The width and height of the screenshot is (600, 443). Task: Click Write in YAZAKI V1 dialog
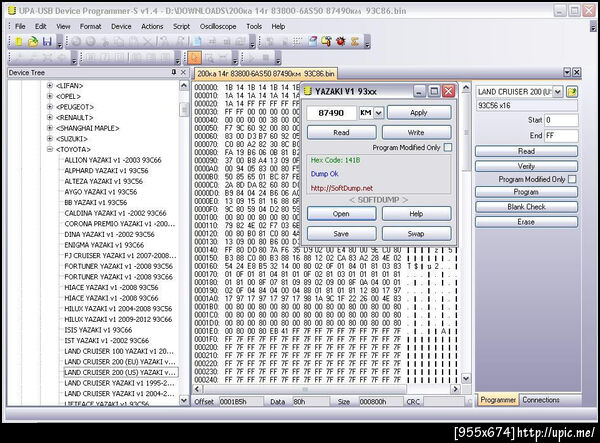tap(416, 132)
